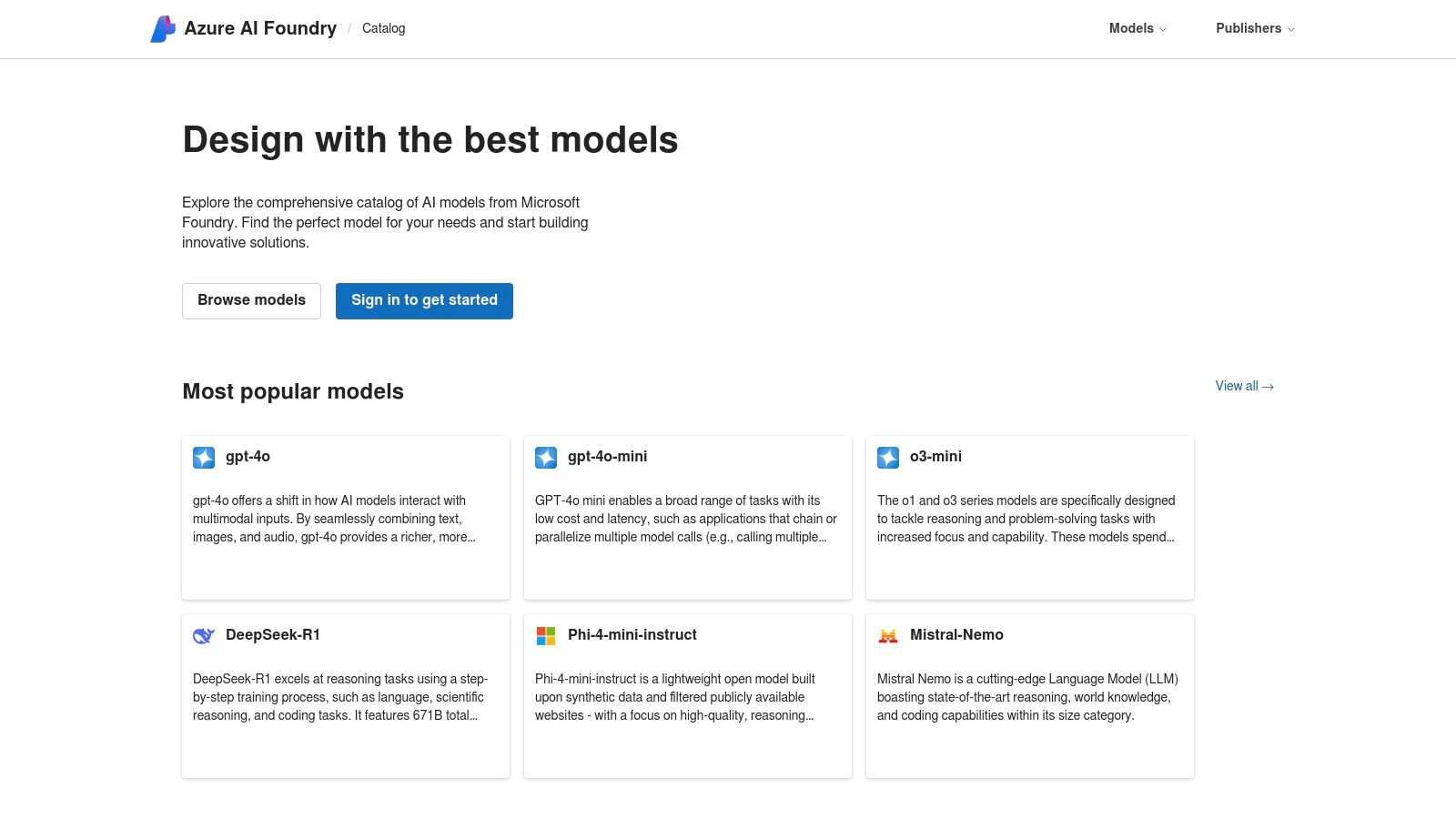1456x819 pixels.
Task: Click the OpenAI icon on the gpt-4o card
Action: coord(204,458)
